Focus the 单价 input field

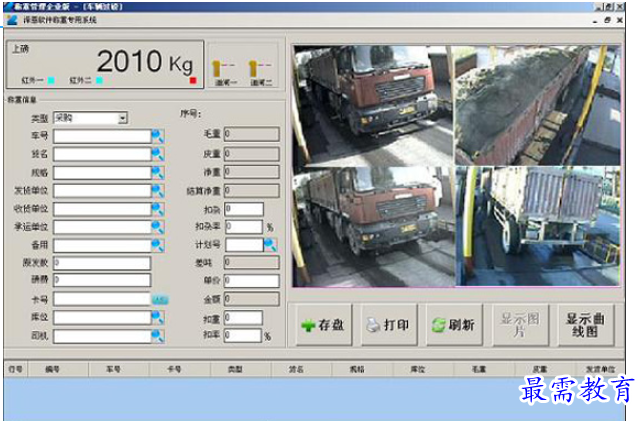(252, 281)
